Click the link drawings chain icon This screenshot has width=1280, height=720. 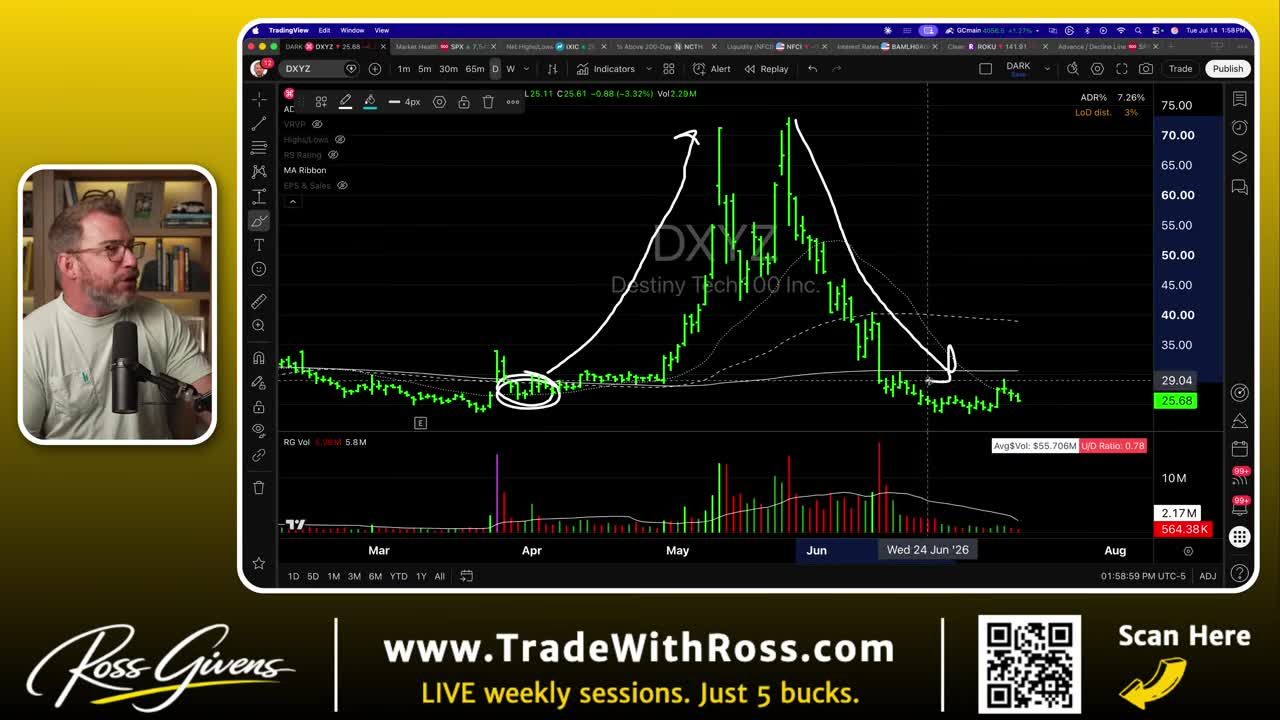259,455
